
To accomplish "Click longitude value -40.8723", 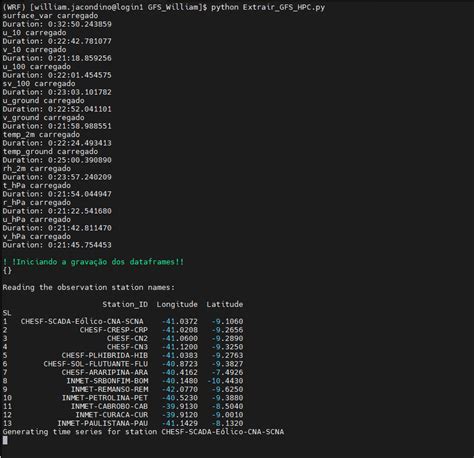I will click(x=180, y=364).
